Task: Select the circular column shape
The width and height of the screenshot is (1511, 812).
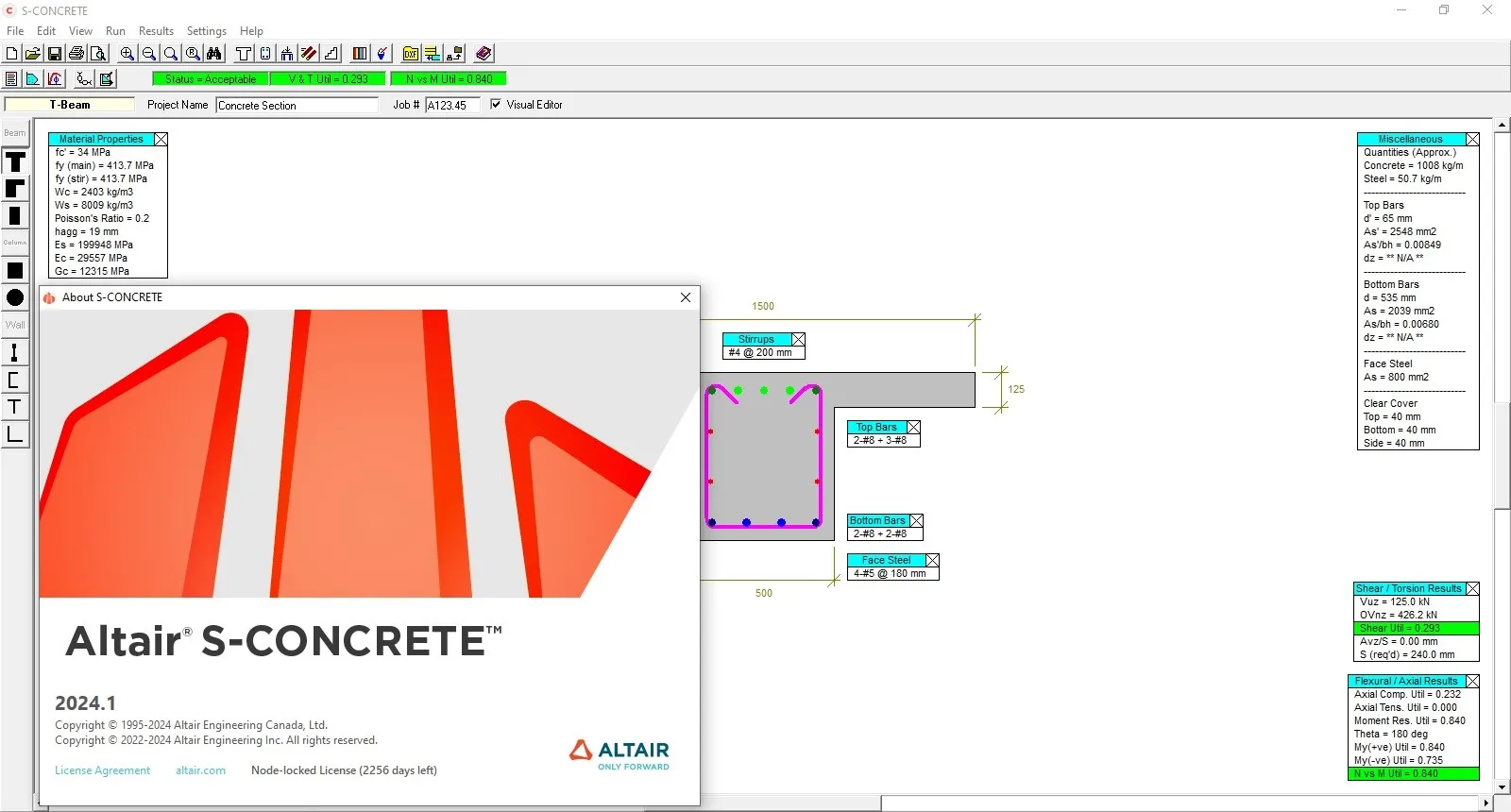Action: (x=15, y=297)
